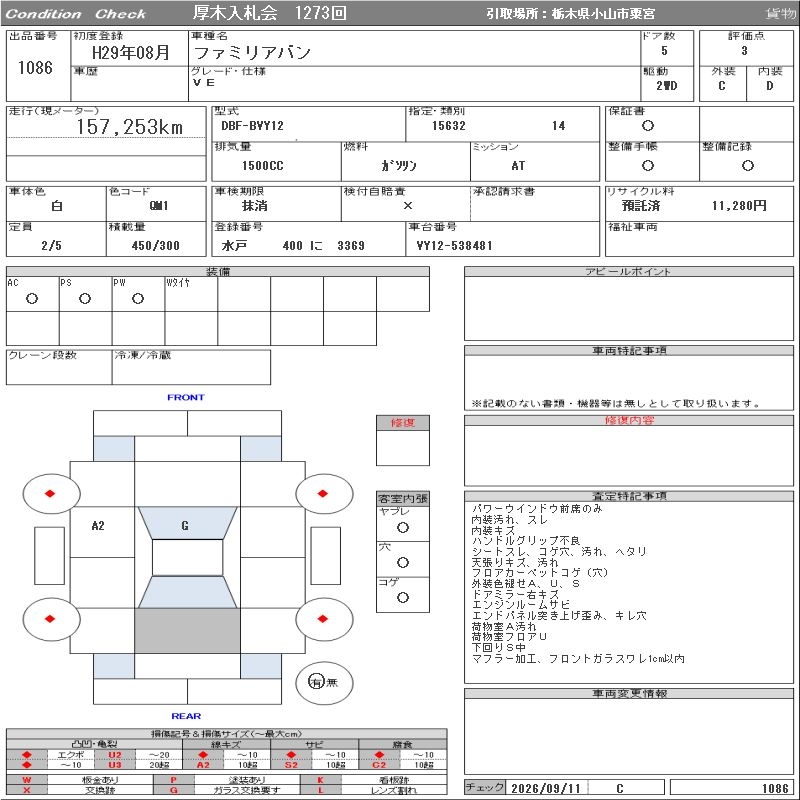Select the model code DBF-BVY12
The width and height of the screenshot is (800, 800).
coord(252,126)
